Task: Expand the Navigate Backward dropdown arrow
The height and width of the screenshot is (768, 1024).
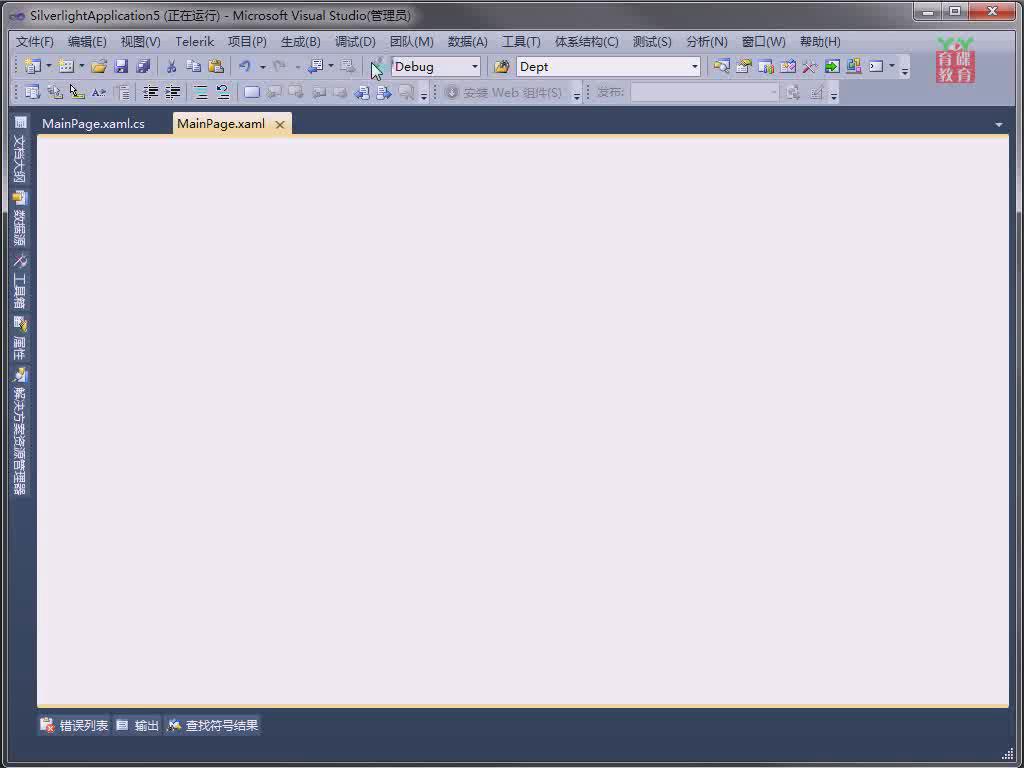Action: (331, 66)
